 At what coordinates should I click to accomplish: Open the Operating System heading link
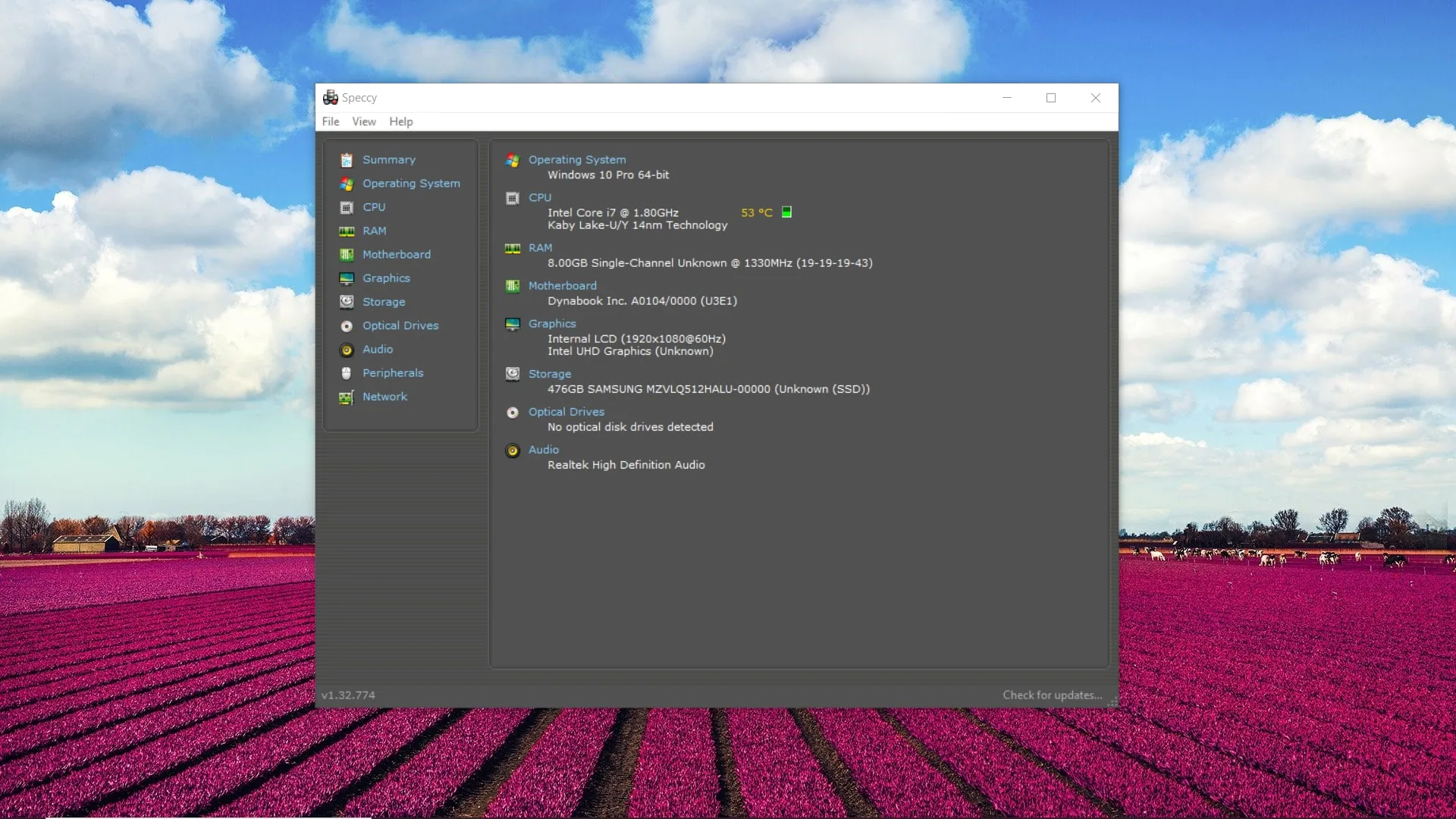(577, 160)
